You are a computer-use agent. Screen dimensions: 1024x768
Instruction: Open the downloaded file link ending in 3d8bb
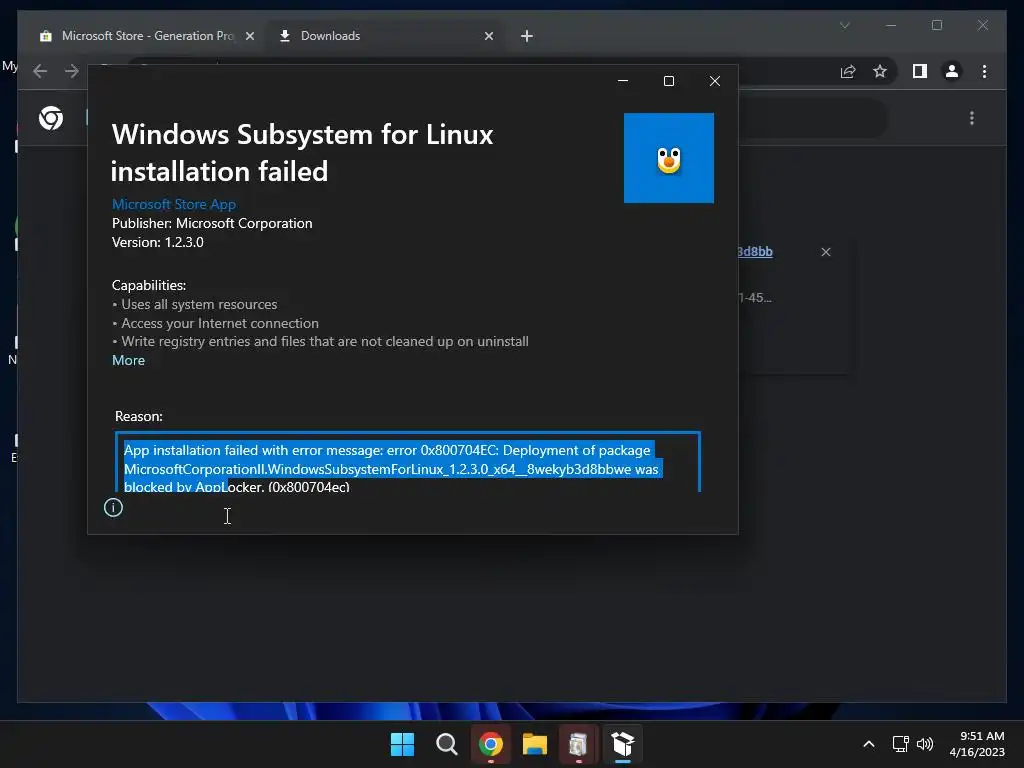point(755,251)
